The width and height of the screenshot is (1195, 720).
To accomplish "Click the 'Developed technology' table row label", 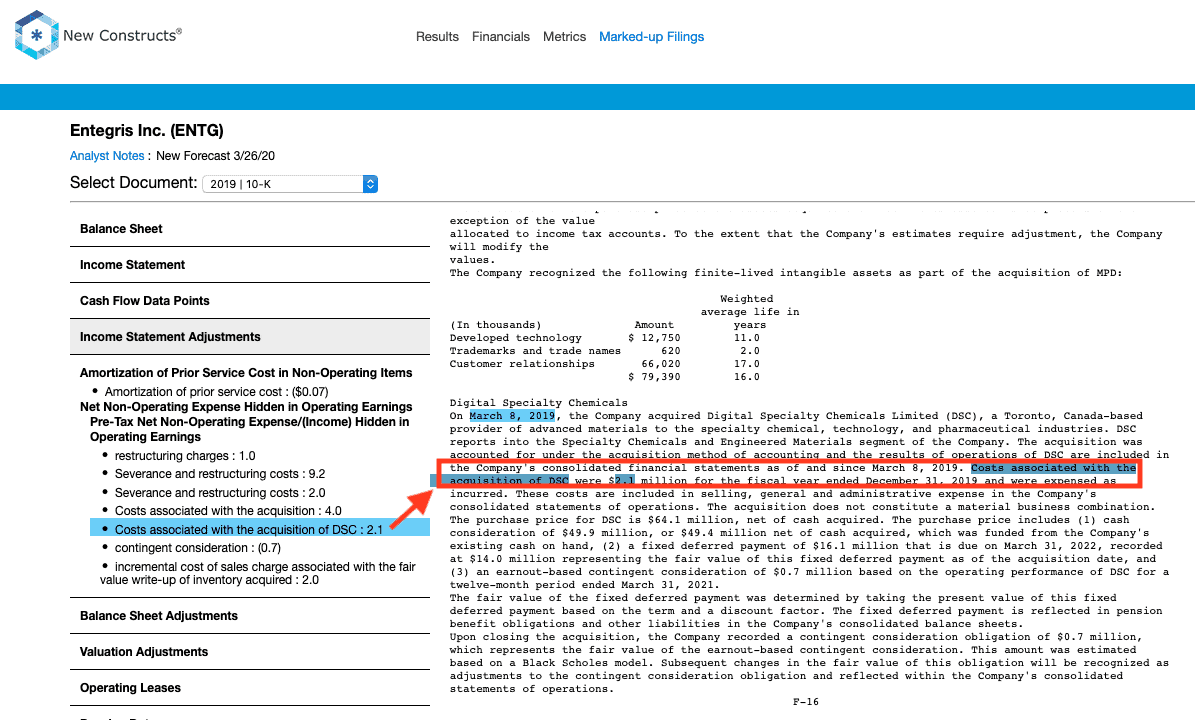I will (x=516, y=338).
